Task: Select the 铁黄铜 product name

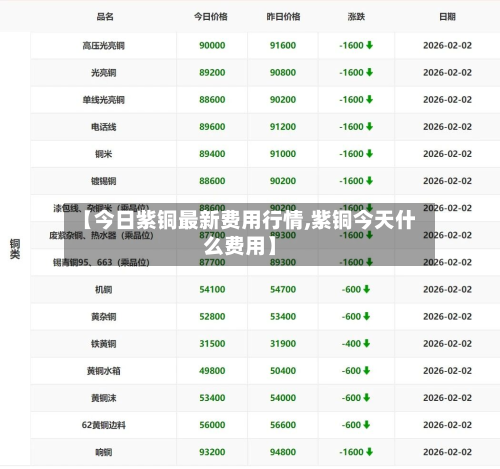Action: point(104,344)
